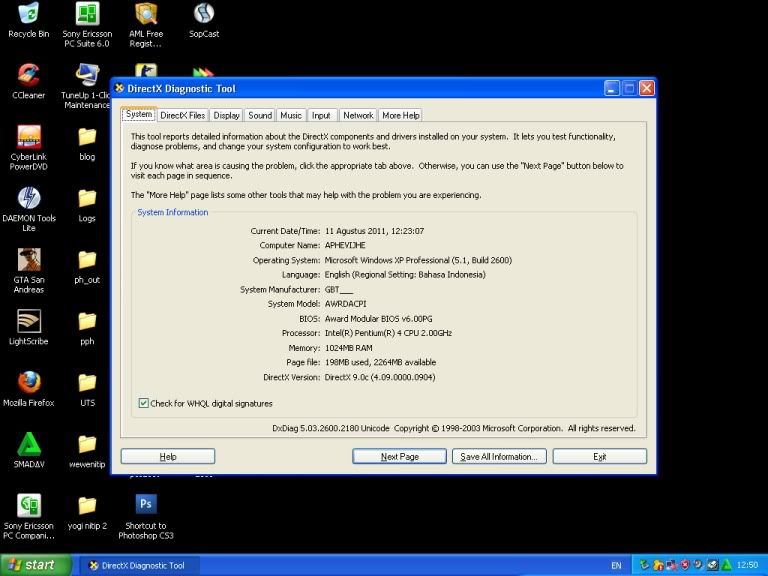The width and height of the screenshot is (768, 576).
Task: Open the Windows start menu
Action: (36, 565)
